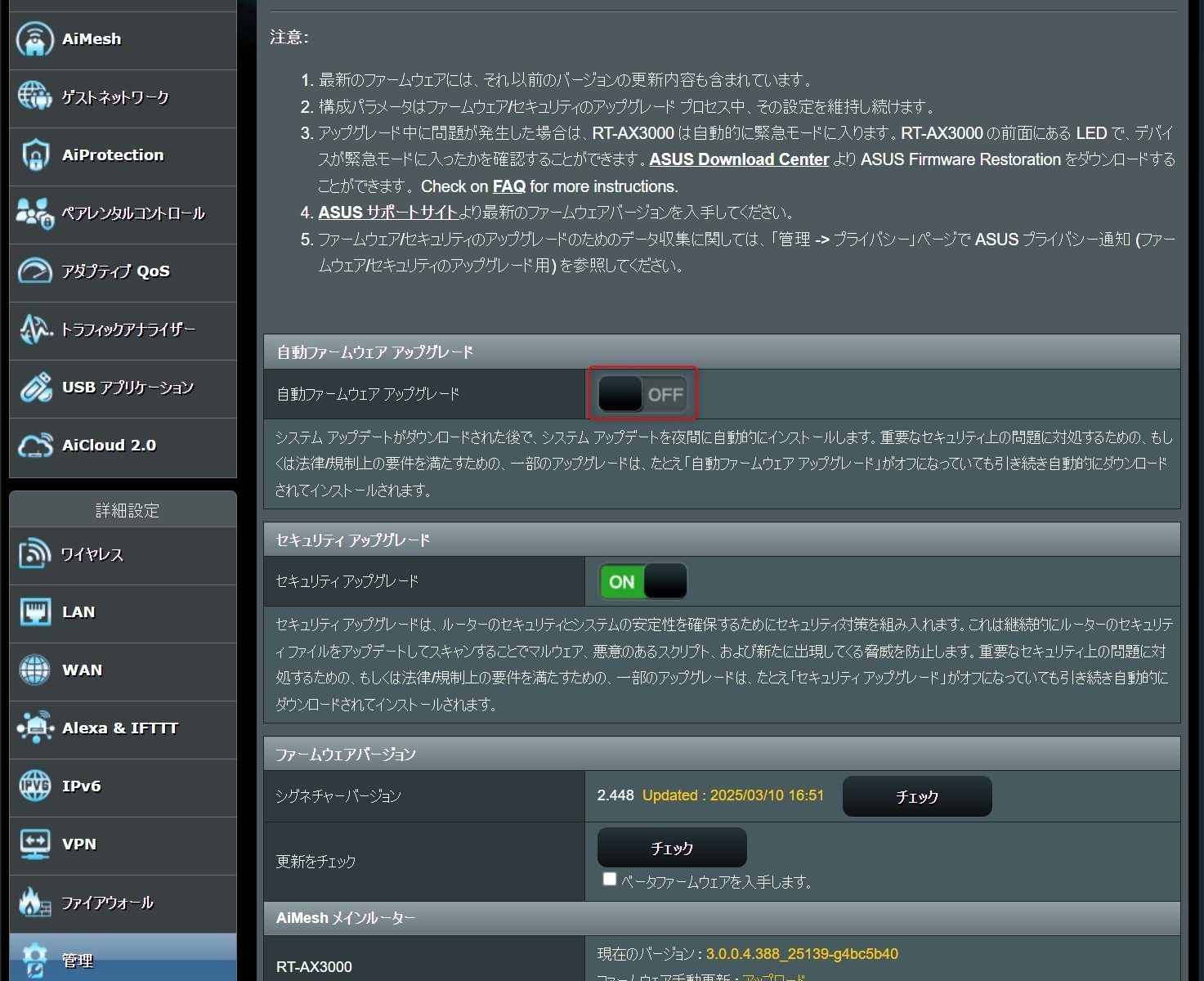
Task: Select ワイヤレス in the sidebar menu
Action: pos(92,554)
